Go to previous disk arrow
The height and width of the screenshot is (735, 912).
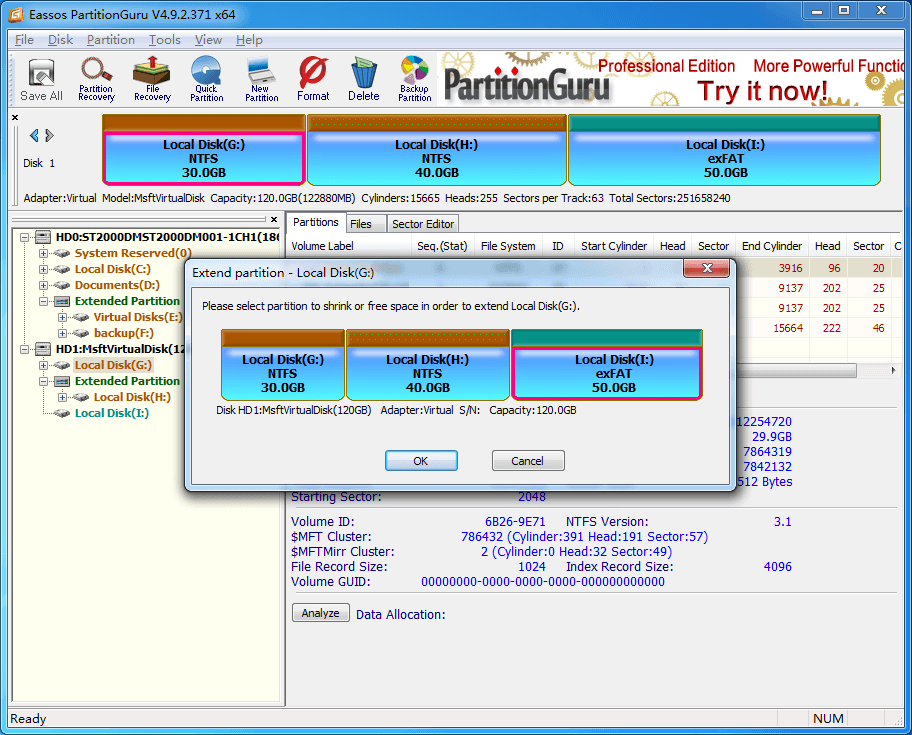point(34,135)
